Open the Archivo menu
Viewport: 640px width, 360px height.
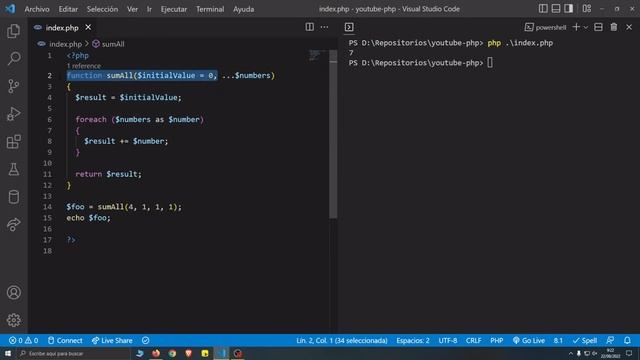pyautogui.click(x=37, y=9)
